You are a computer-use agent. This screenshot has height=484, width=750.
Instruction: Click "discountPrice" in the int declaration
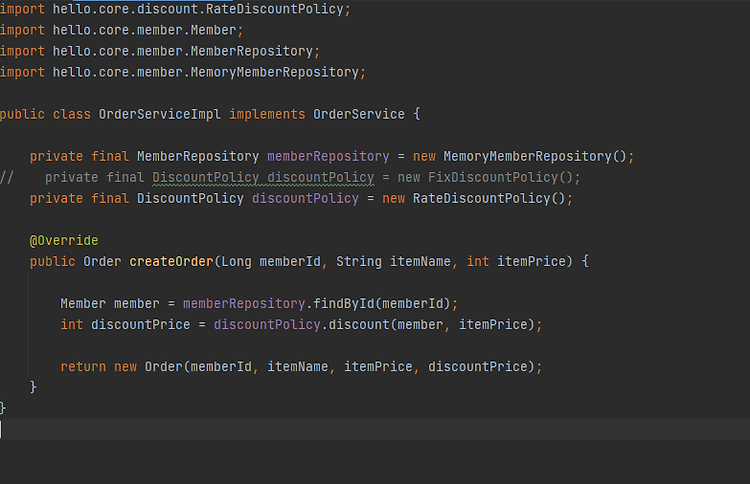(141, 325)
